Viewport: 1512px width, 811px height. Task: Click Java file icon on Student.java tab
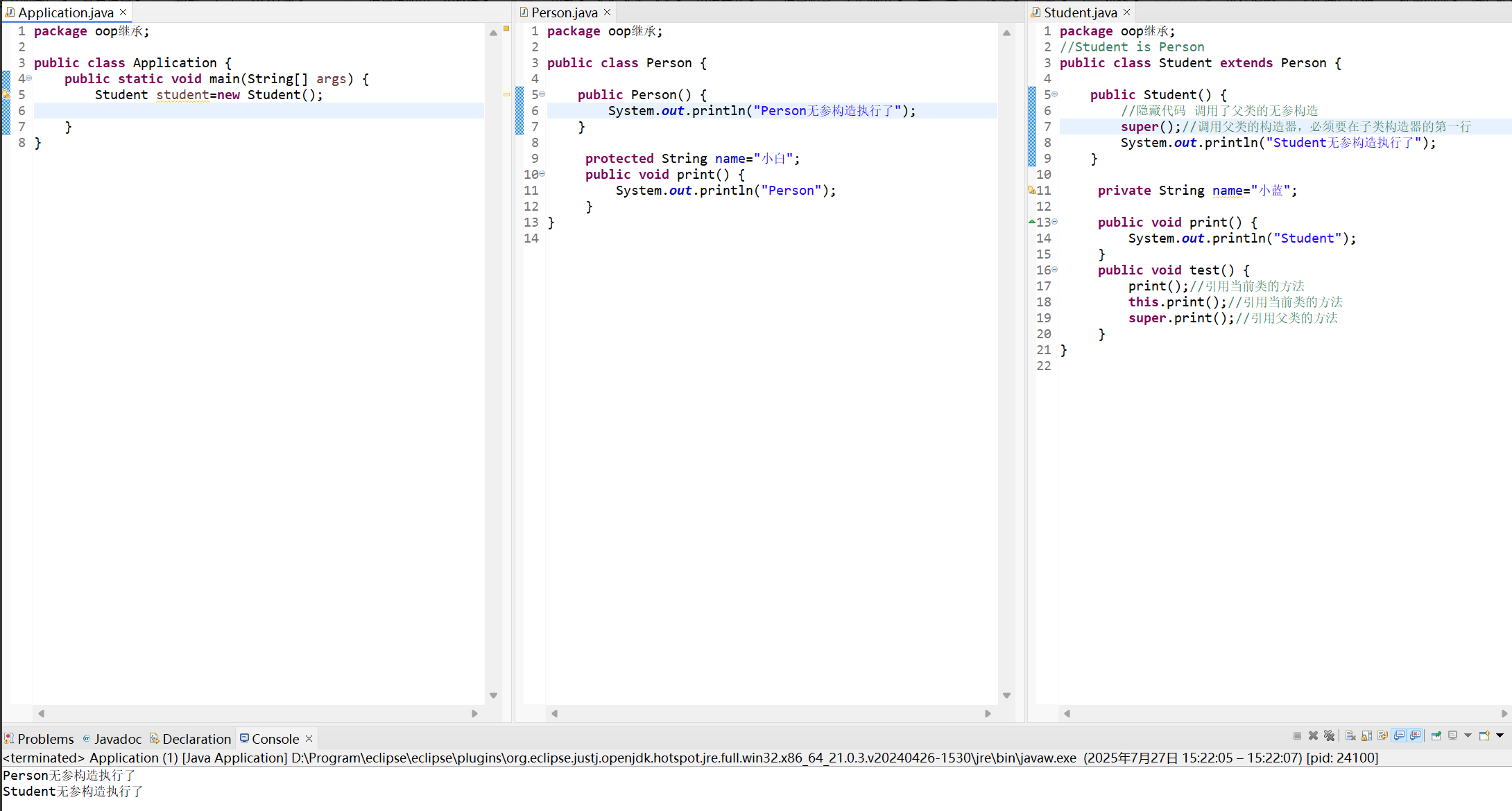1036,12
